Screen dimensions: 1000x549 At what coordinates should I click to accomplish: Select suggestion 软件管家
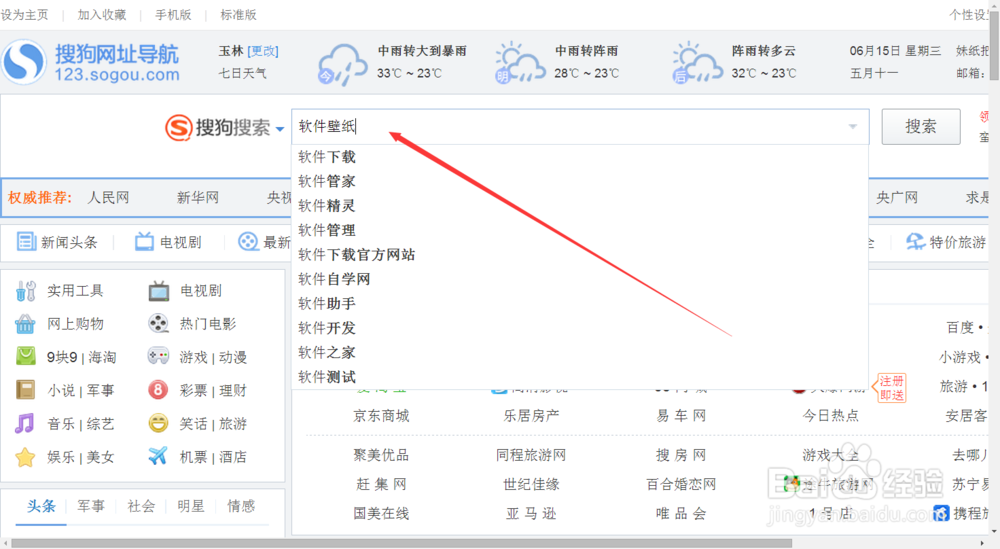pos(580,181)
